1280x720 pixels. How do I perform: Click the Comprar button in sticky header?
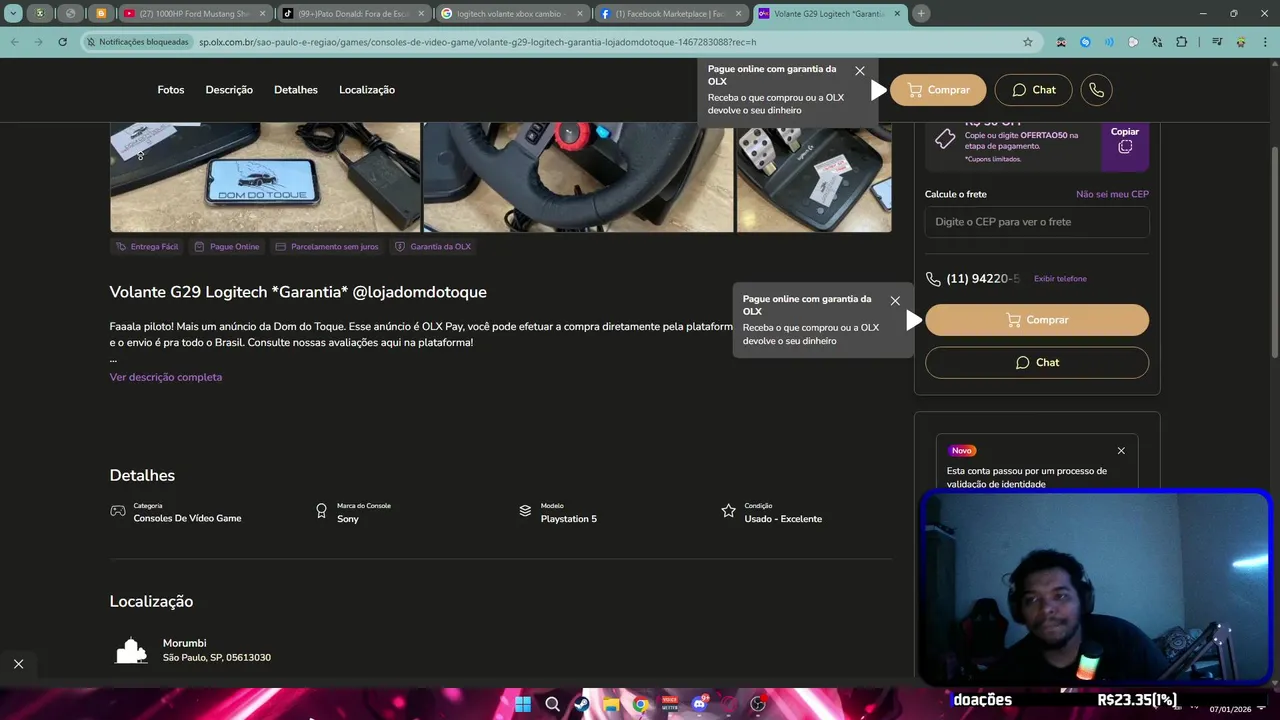(938, 90)
